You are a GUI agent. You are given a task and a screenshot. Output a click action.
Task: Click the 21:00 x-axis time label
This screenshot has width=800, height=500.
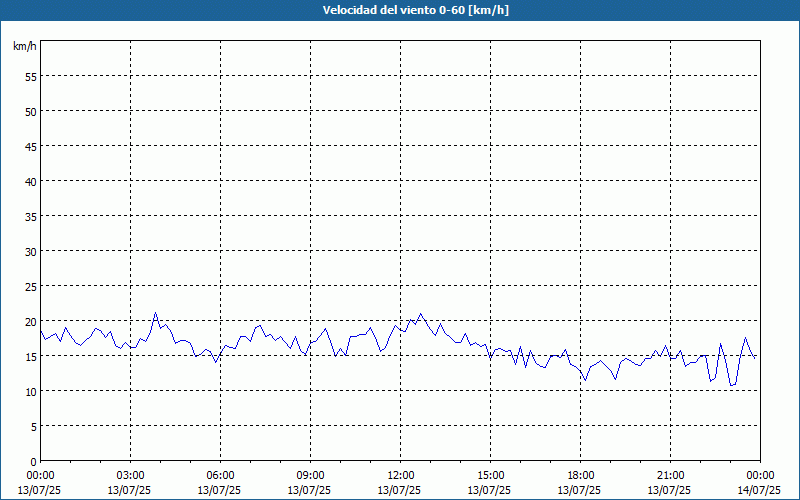(670, 476)
